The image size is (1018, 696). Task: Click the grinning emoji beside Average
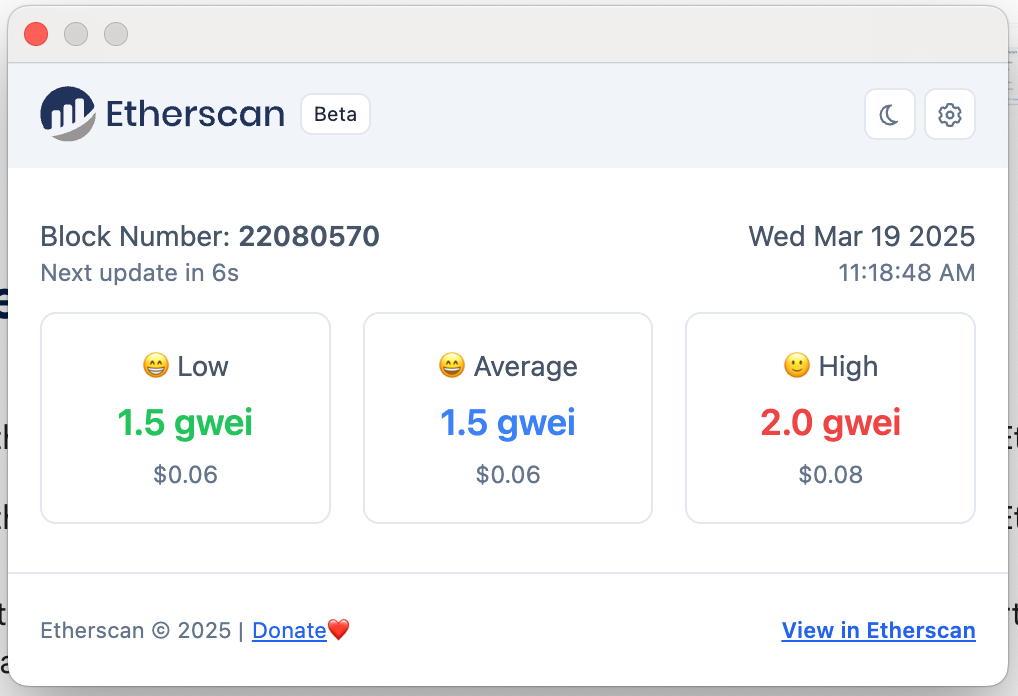click(452, 366)
